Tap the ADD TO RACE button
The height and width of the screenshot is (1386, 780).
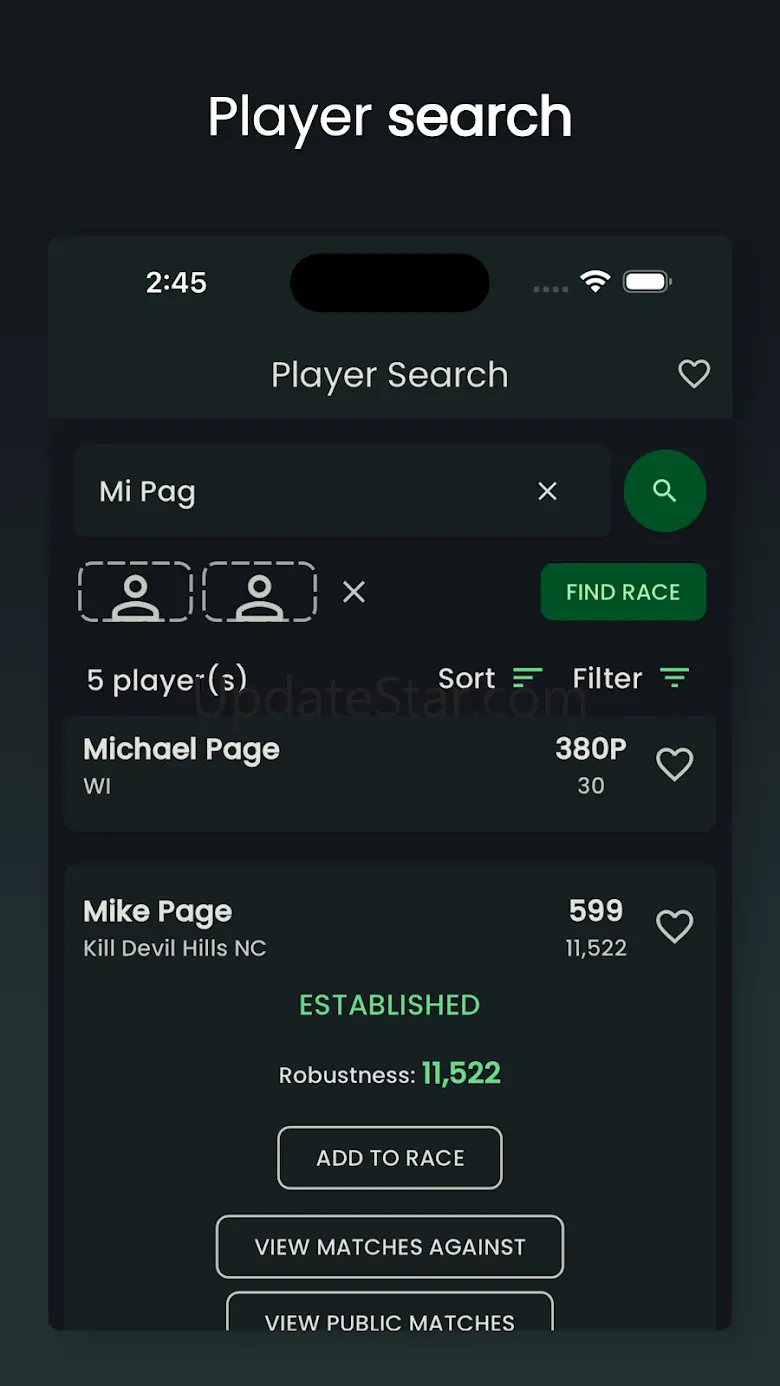click(x=390, y=1158)
